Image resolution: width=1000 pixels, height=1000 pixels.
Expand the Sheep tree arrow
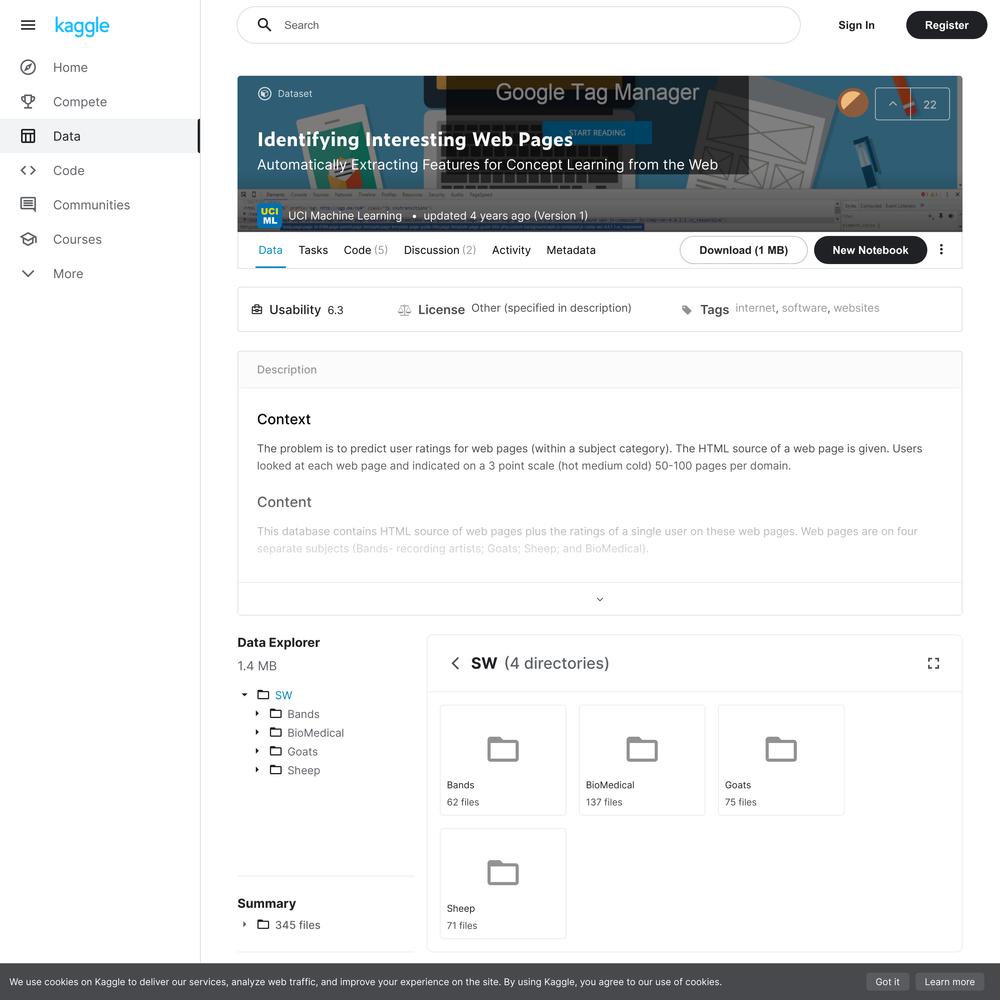point(257,770)
